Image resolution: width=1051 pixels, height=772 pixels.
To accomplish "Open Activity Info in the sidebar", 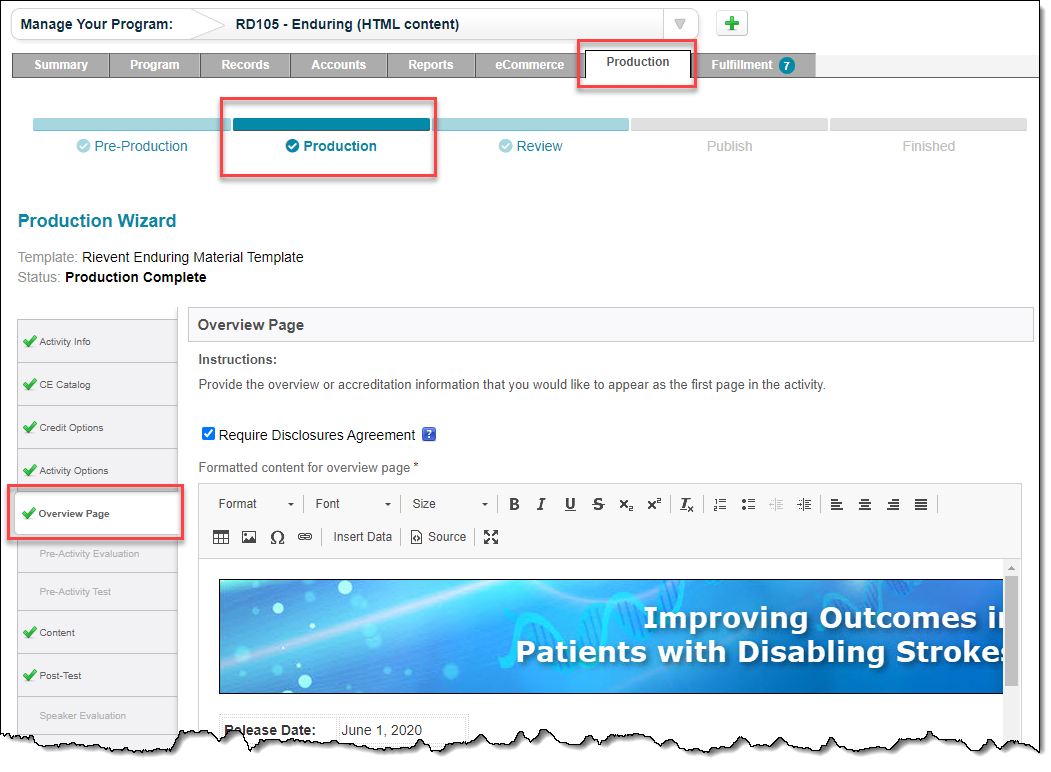I will (x=97, y=342).
